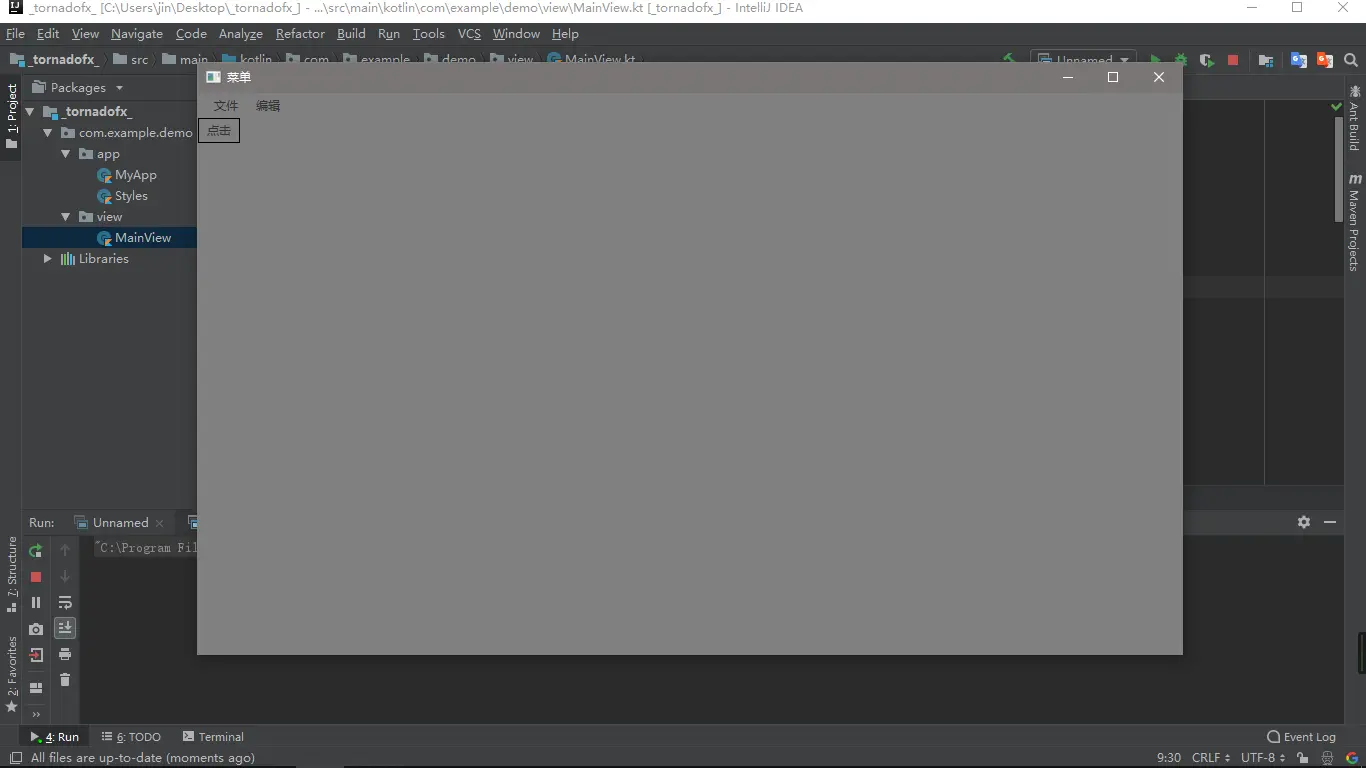The width and height of the screenshot is (1366, 768).
Task: Click the Down stack trace arrow
Action: coord(65,577)
